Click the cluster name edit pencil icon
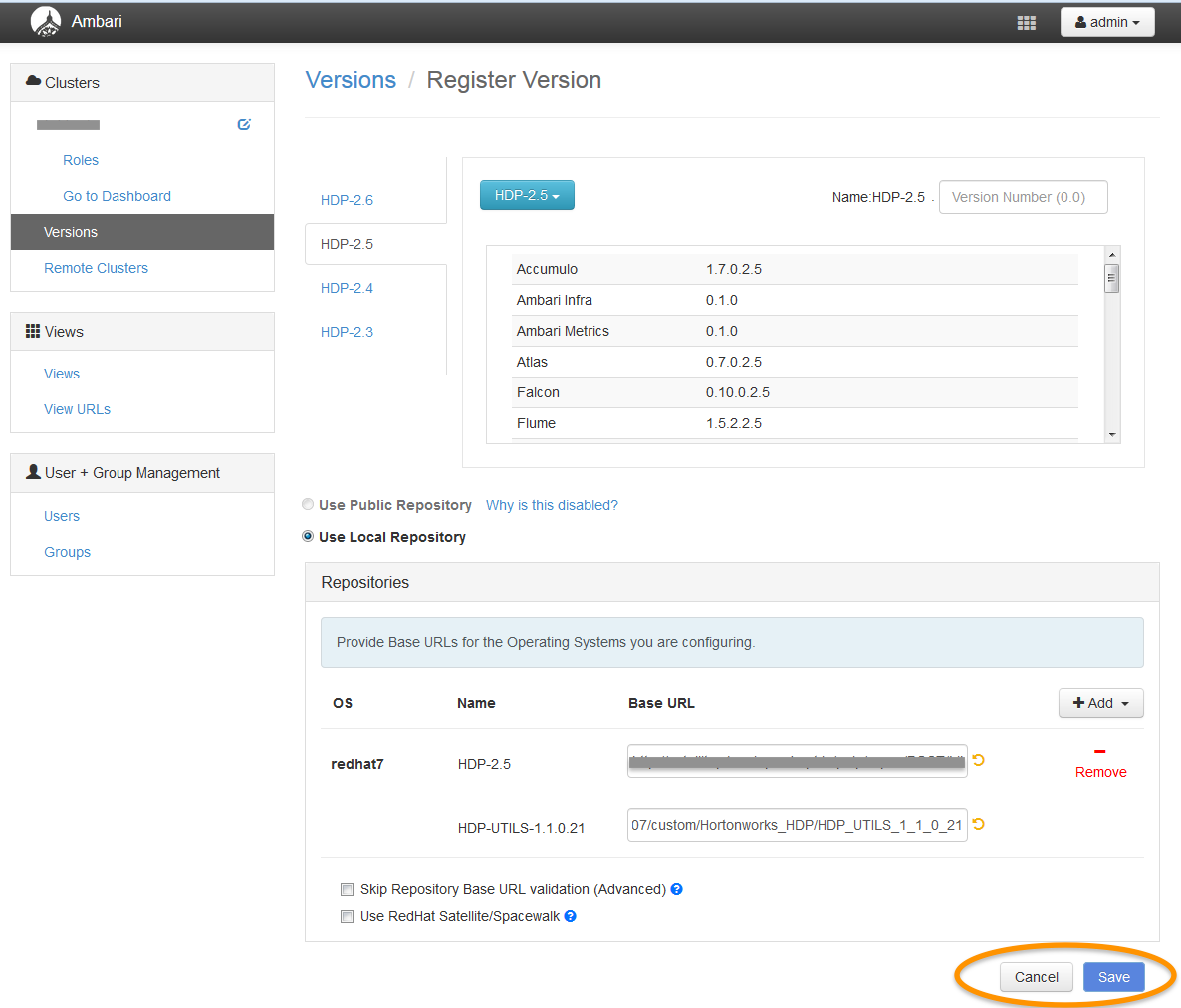The height and width of the screenshot is (1008, 1181). (244, 125)
